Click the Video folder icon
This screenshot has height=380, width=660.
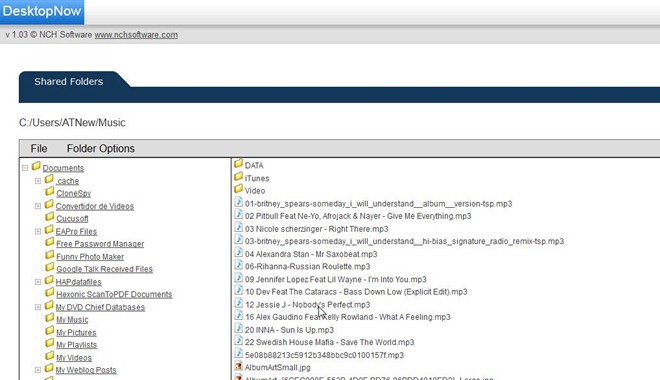point(238,189)
